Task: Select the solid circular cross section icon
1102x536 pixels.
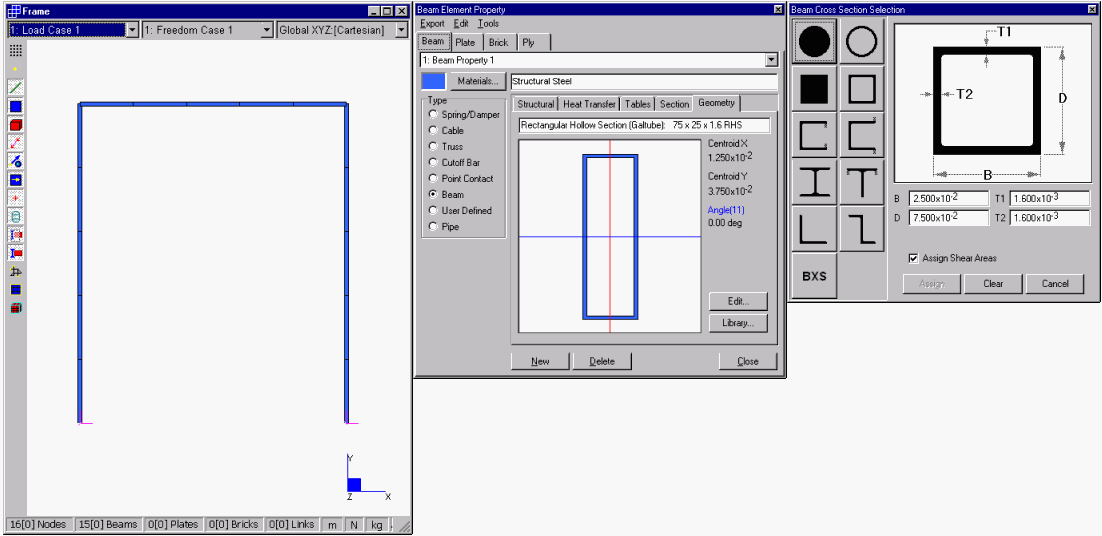Action: [x=815, y=42]
